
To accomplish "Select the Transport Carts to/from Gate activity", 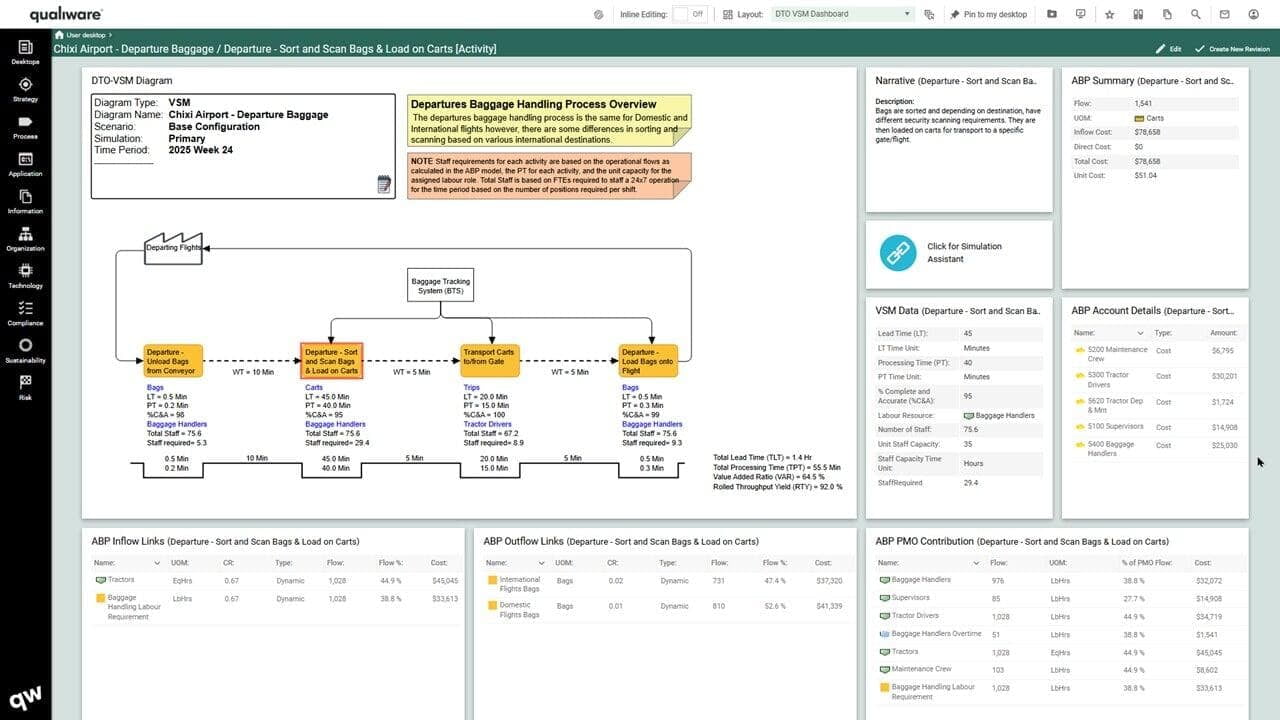I will coord(490,361).
